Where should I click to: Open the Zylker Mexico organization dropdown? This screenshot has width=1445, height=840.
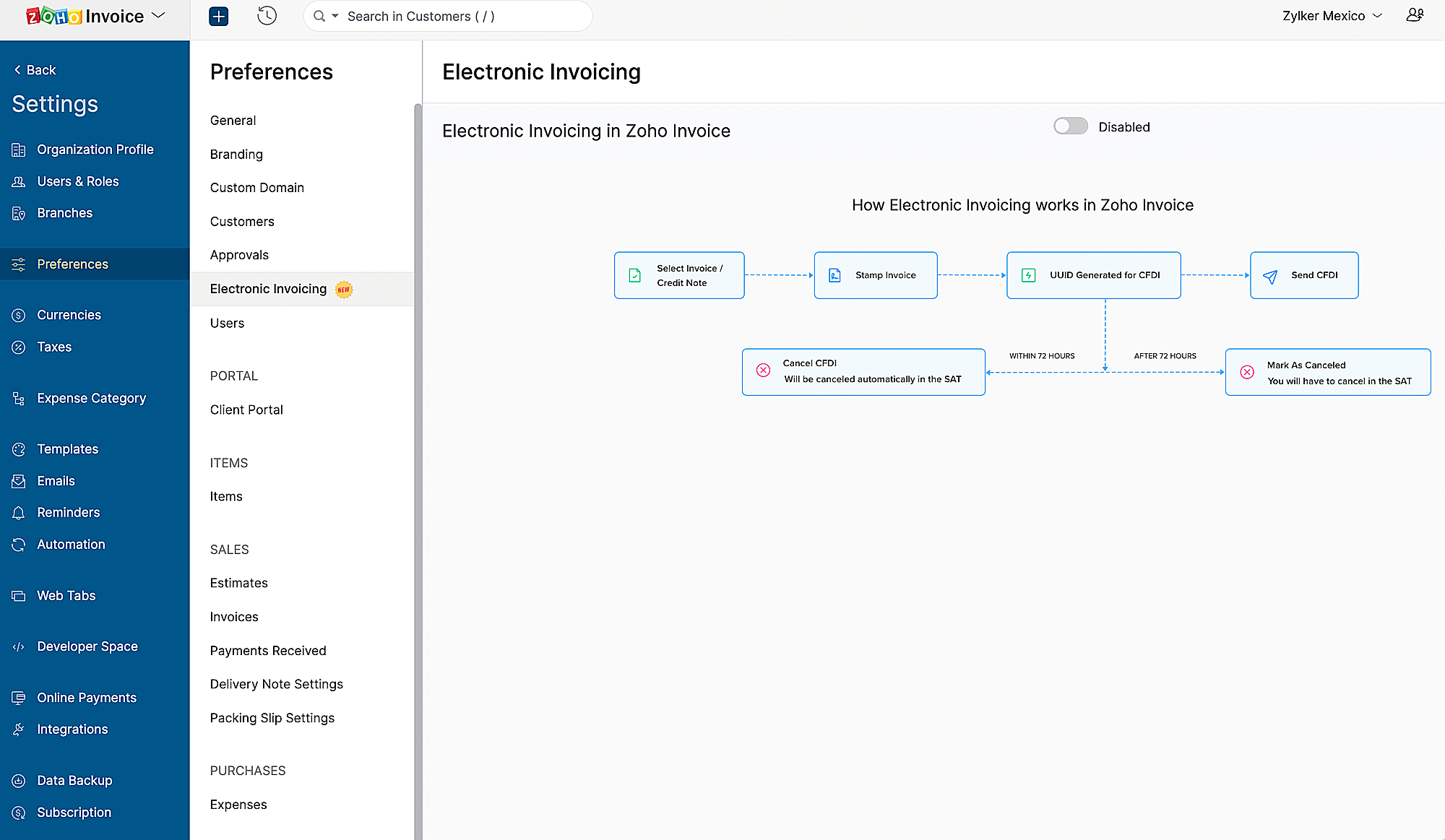(x=1332, y=15)
